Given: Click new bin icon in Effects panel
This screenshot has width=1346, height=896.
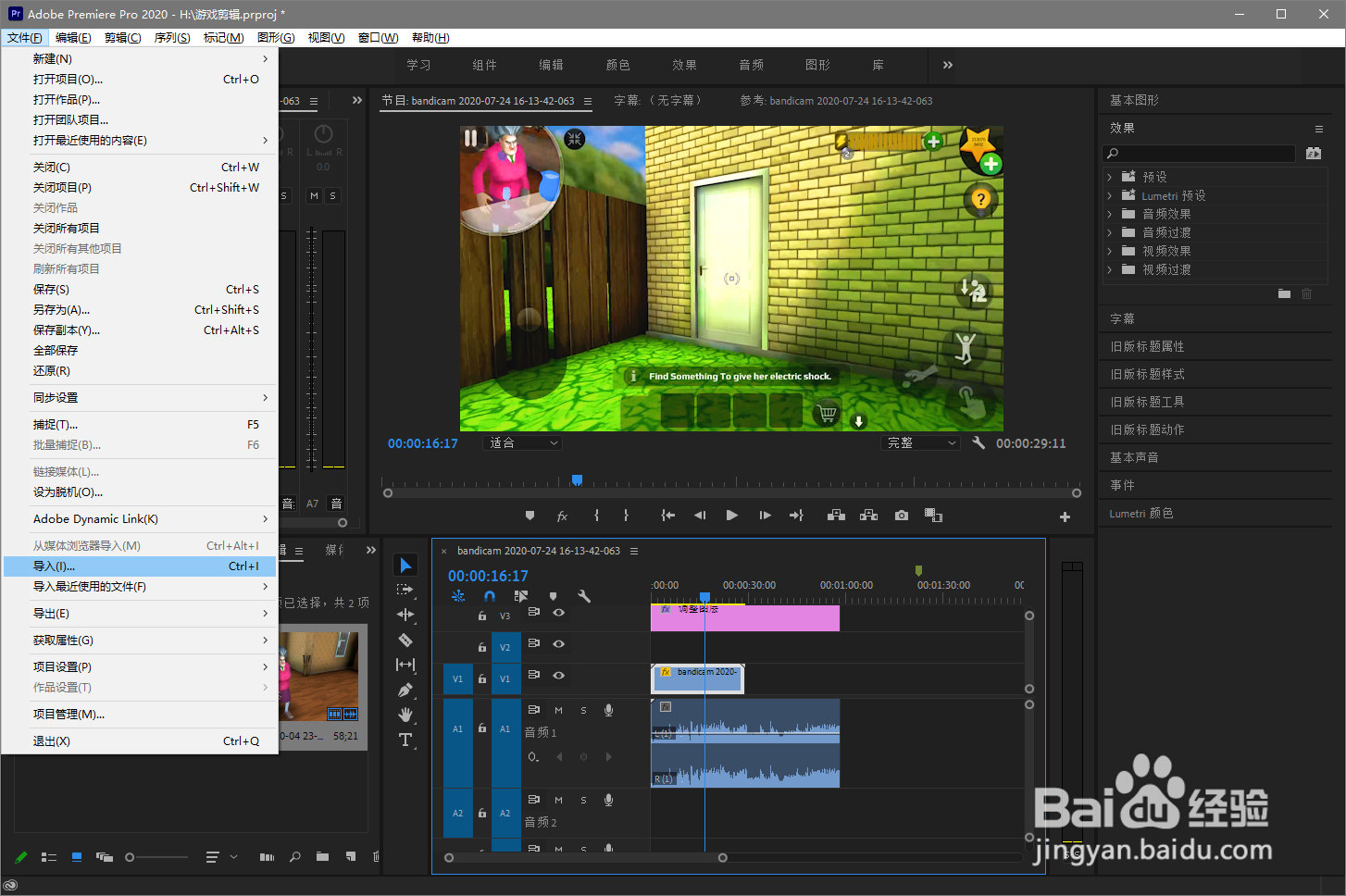Looking at the screenshot, I should [1284, 293].
